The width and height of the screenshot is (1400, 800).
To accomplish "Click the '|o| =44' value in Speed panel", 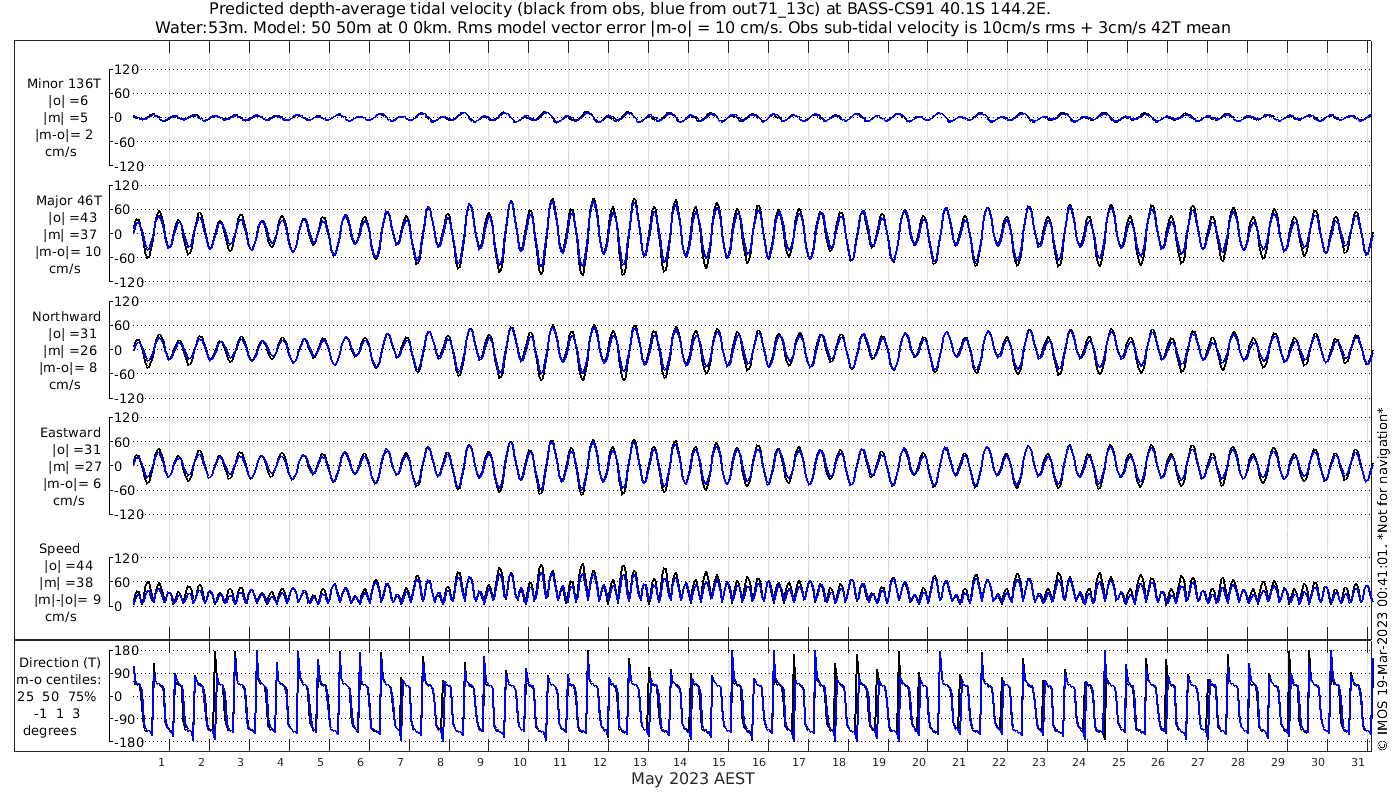I will click(x=71, y=565).
